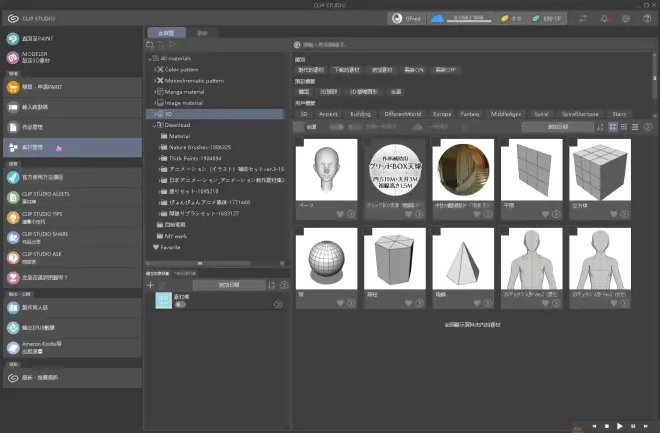Screen dimensions: 660x433
Task: Expand the Color pattern folder
Action: (x=155, y=69)
